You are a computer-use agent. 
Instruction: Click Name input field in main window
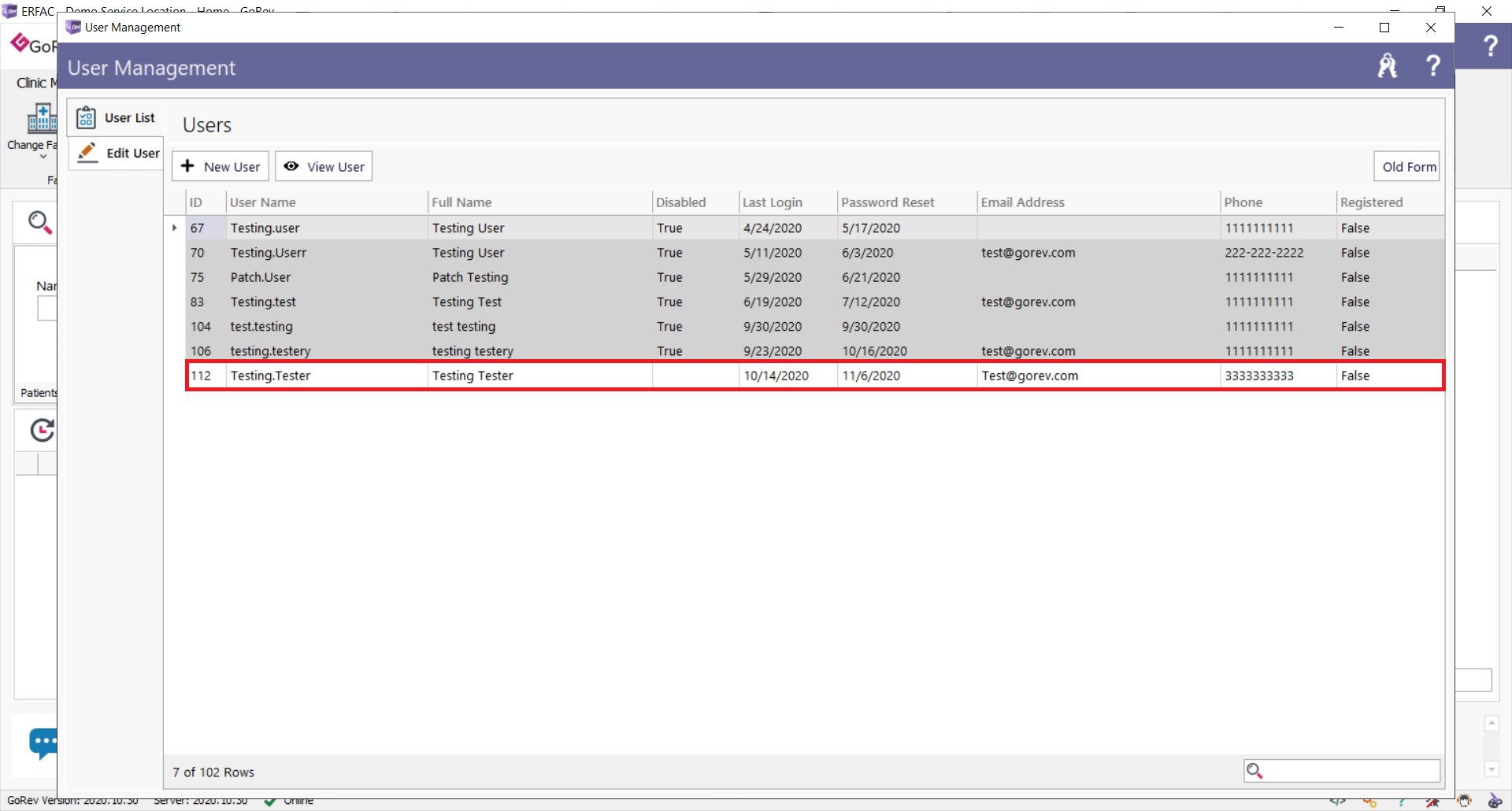click(x=47, y=309)
